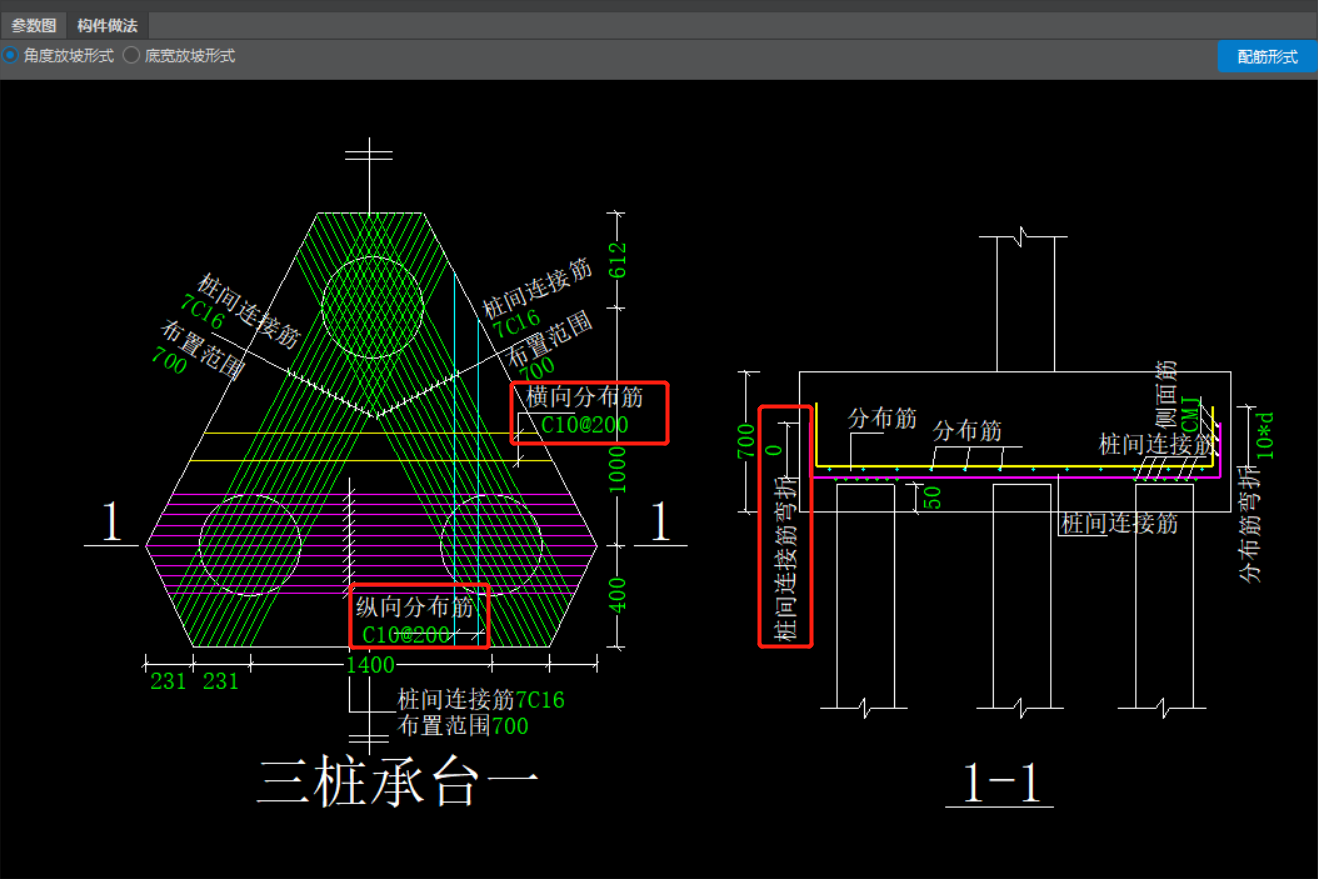Click the 桩间连接筋弯折 vertical label
Viewport: 1318px width, 879px height.
[787, 558]
